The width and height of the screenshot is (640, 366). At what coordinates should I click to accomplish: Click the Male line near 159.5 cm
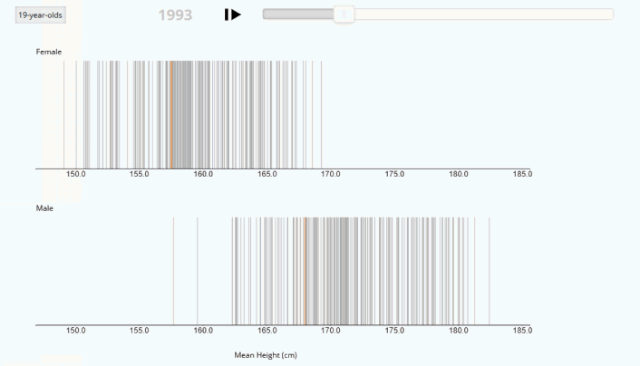[x=198, y=271]
